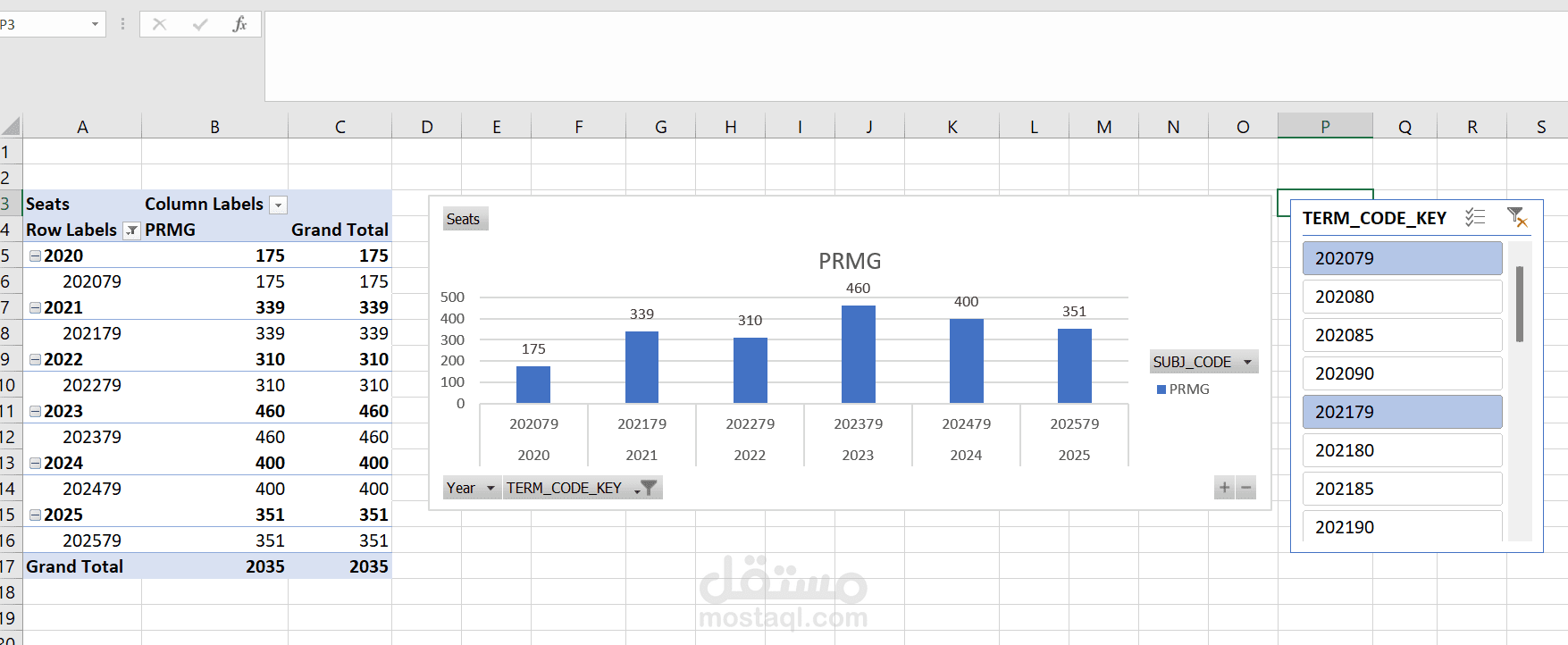Clear filter icon in TERM_CODE_KEY slicer
The width and height of the screenshot is (1568, 645).
pyautogui.click(x=1517, y=217)
